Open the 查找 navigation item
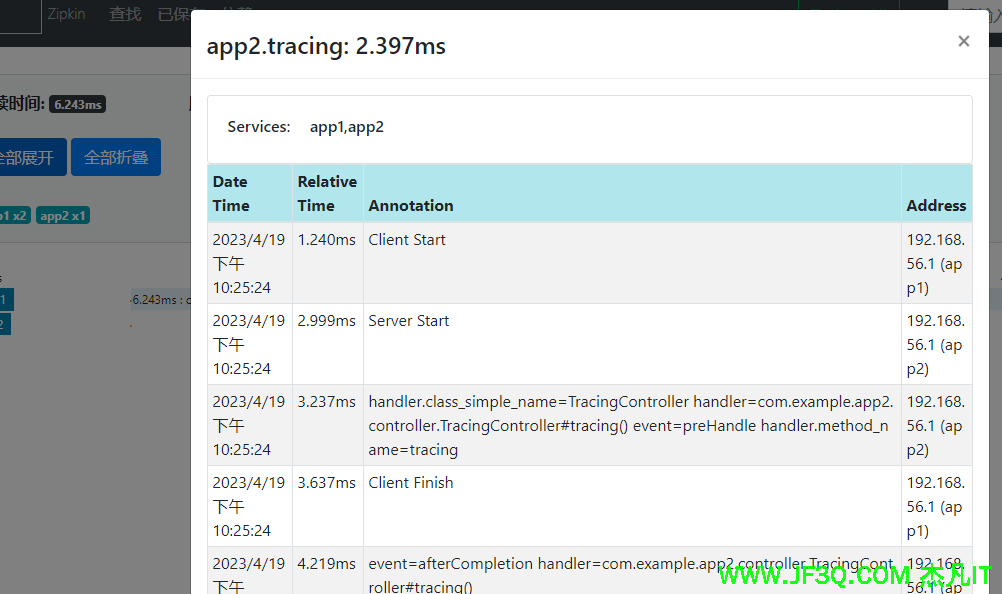Image resolution: width=1002 pixels, height=594 pixels. click(x=125, y=14)
